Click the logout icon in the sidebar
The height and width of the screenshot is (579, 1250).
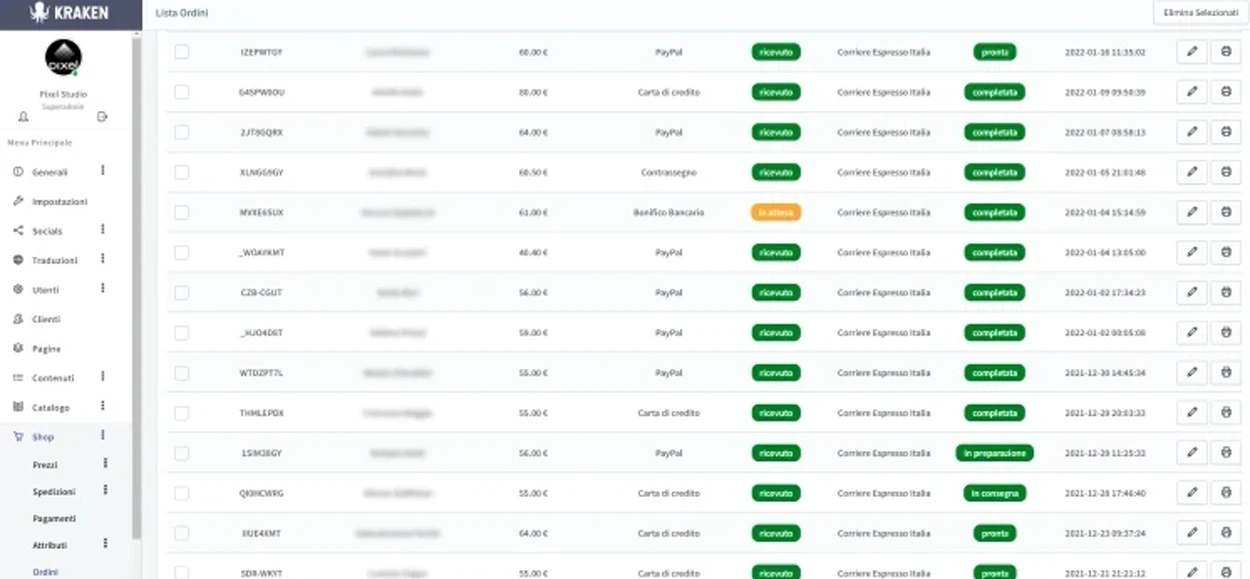point(104,114)
